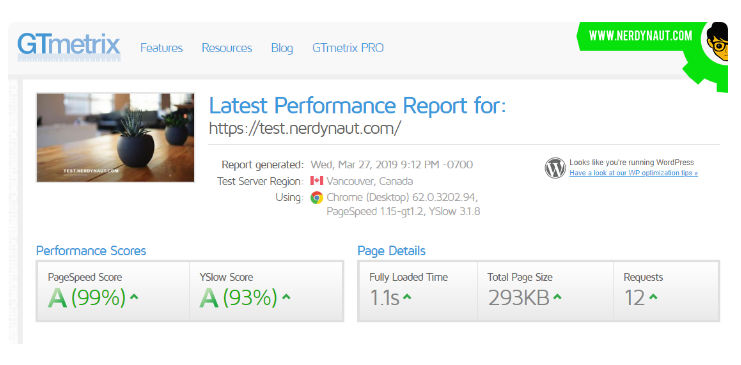
Task: Click the Requests count up arrow
Action: pyautogui.click(x=653, y=297)
